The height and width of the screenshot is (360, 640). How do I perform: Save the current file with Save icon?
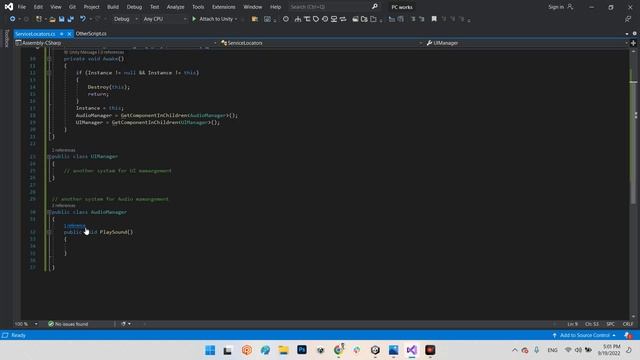61,19
